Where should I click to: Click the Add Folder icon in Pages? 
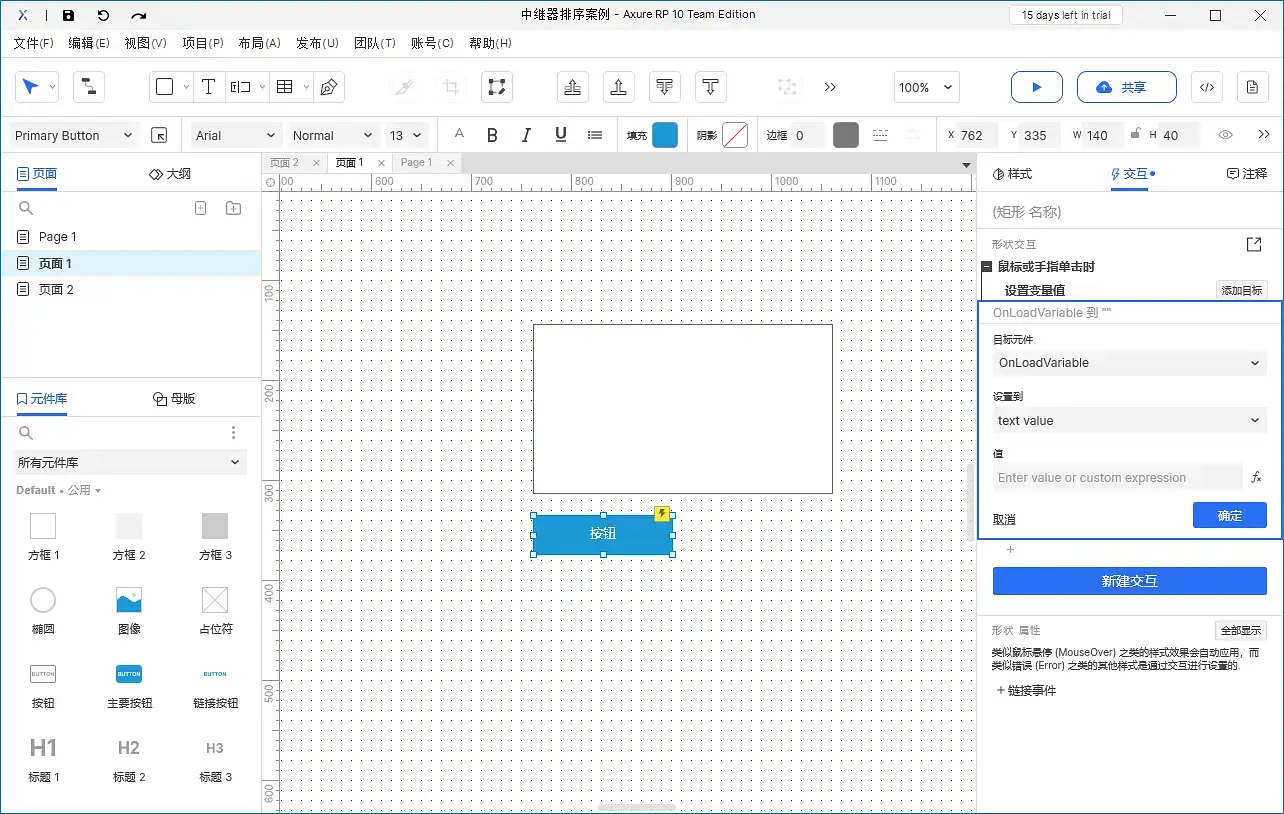(x=233, y=208)
